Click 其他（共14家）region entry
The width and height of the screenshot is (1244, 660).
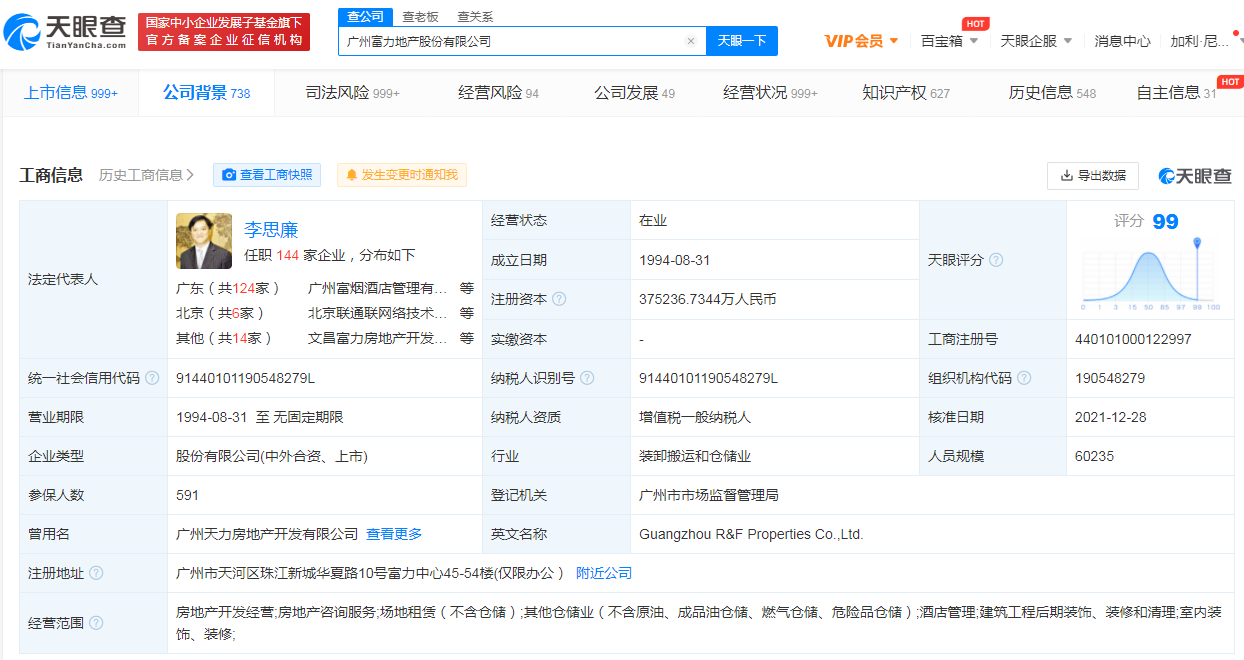[x=225, y=338]
